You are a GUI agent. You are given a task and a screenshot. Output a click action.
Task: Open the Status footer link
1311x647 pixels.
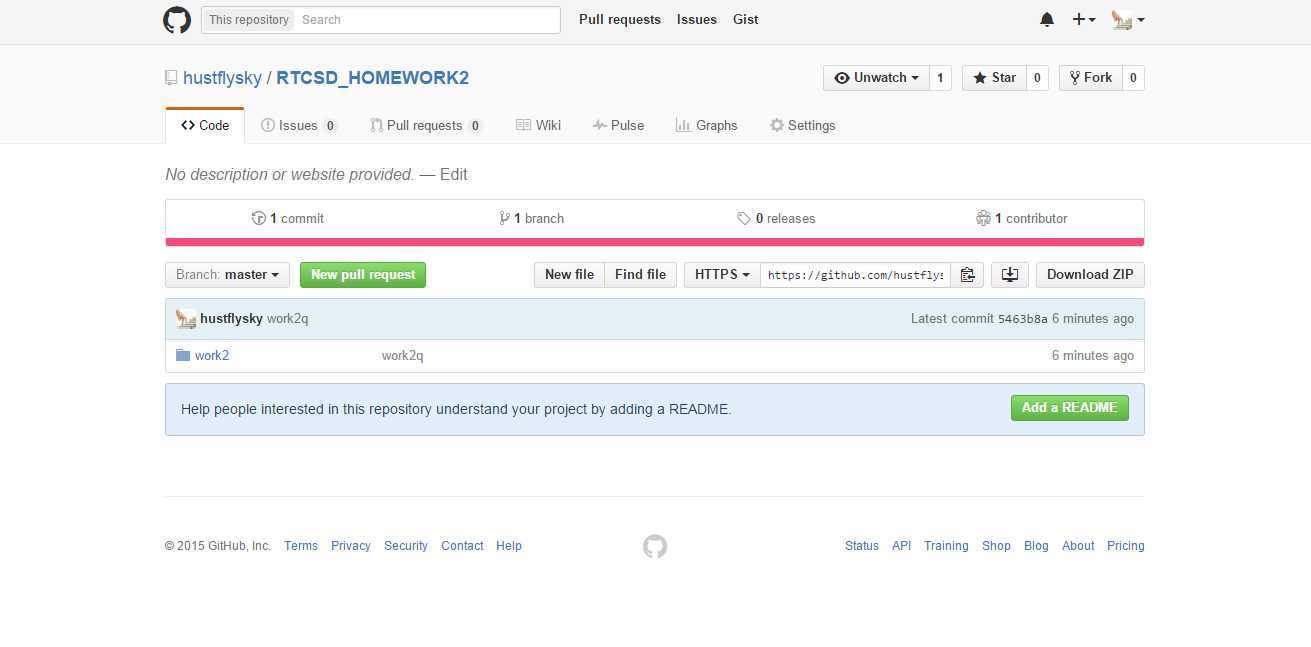(862, 546)
